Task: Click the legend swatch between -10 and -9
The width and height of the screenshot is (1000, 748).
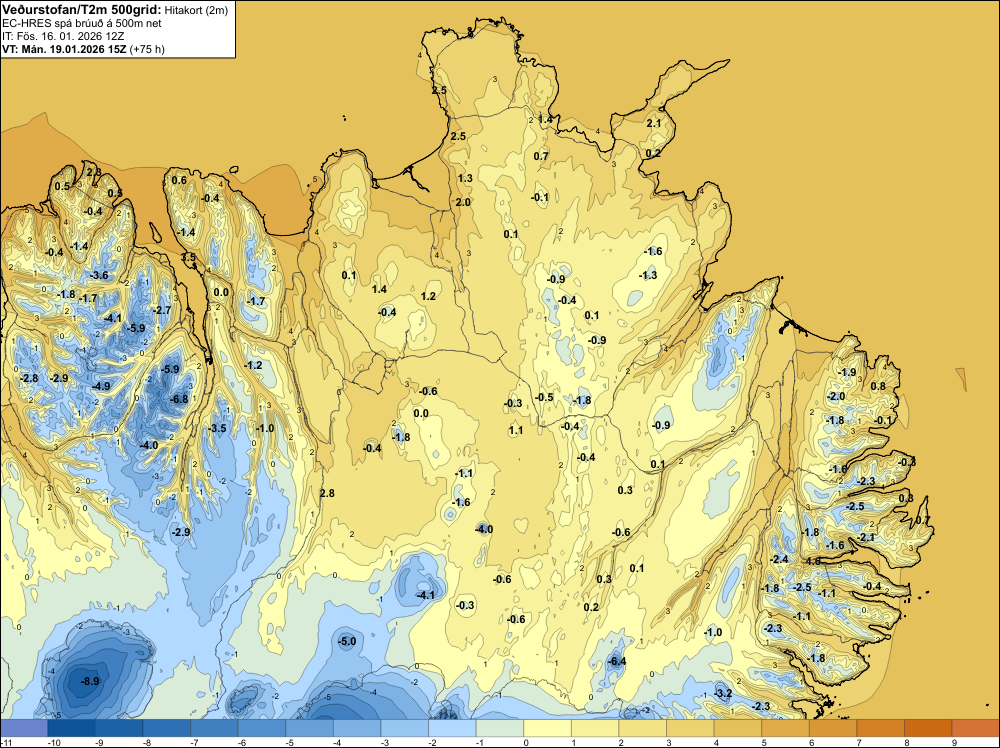Action: coord(71,728)
